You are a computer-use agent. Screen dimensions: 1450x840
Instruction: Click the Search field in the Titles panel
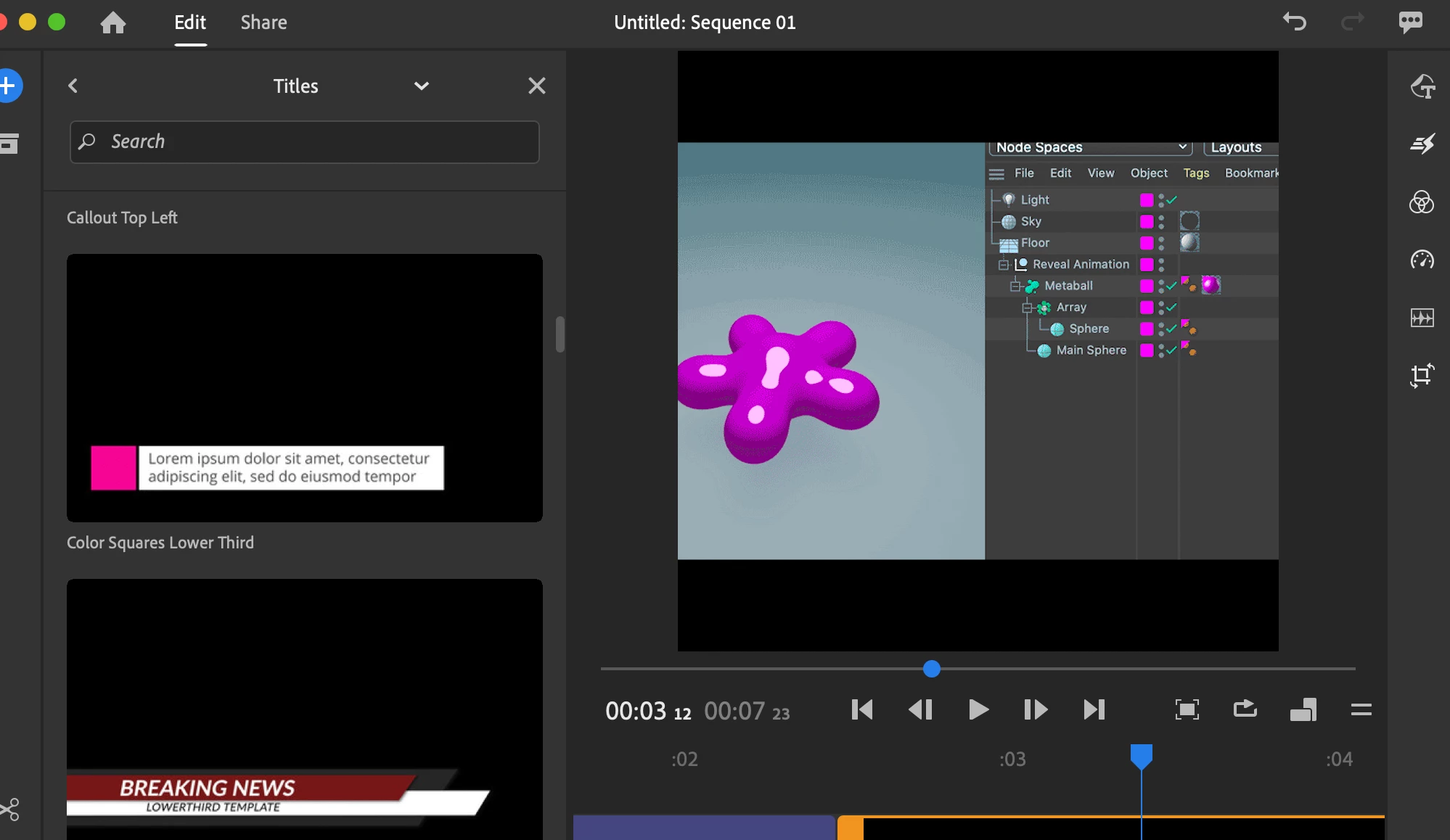pyautogui.click(x=305, y=142)
